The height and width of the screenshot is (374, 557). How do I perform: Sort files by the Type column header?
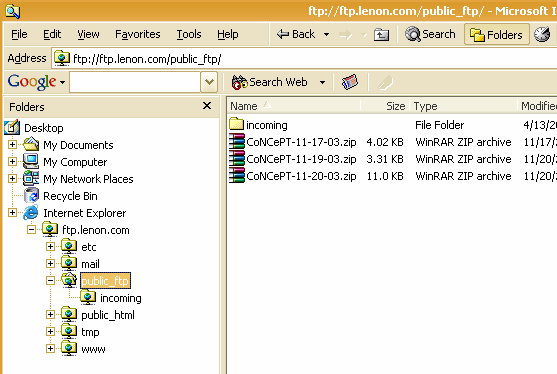464,106
